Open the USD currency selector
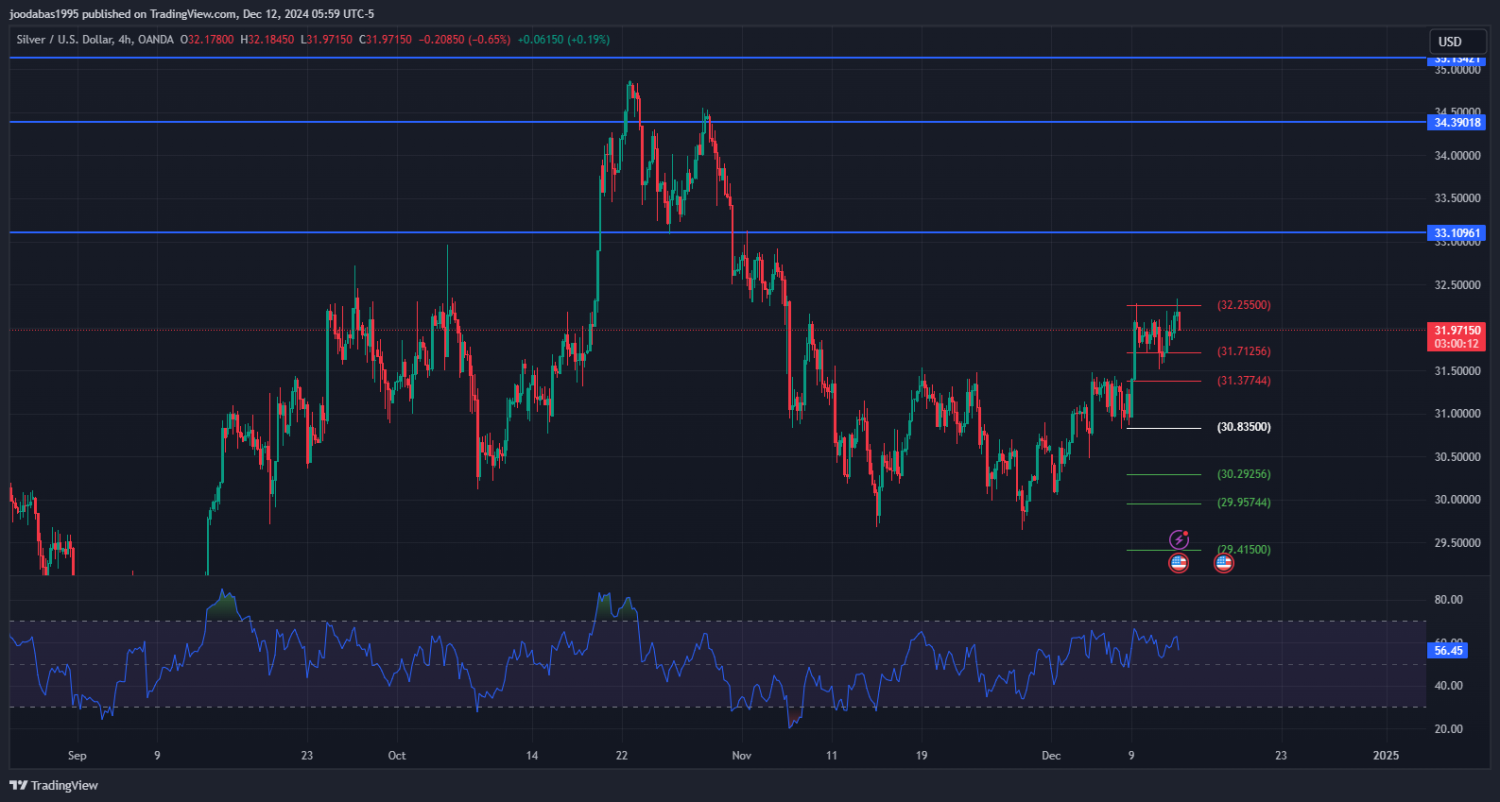Screen dimensions: 1500x802 click(1449, 41)
